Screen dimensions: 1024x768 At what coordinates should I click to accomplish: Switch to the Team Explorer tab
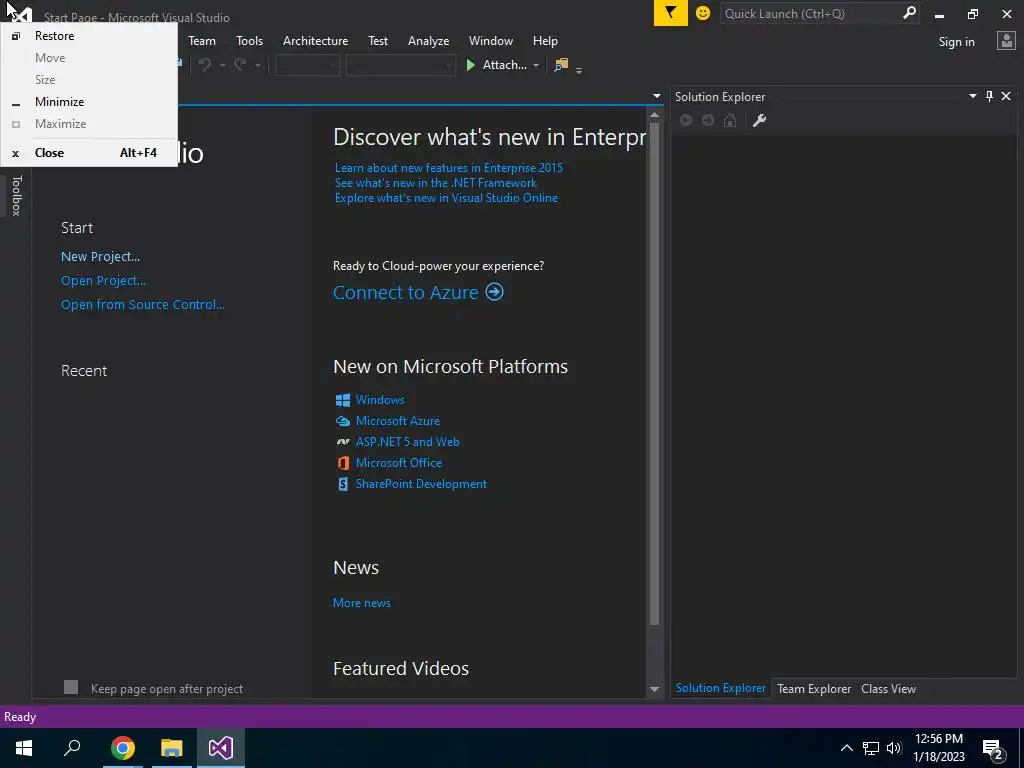pos(814,688)
